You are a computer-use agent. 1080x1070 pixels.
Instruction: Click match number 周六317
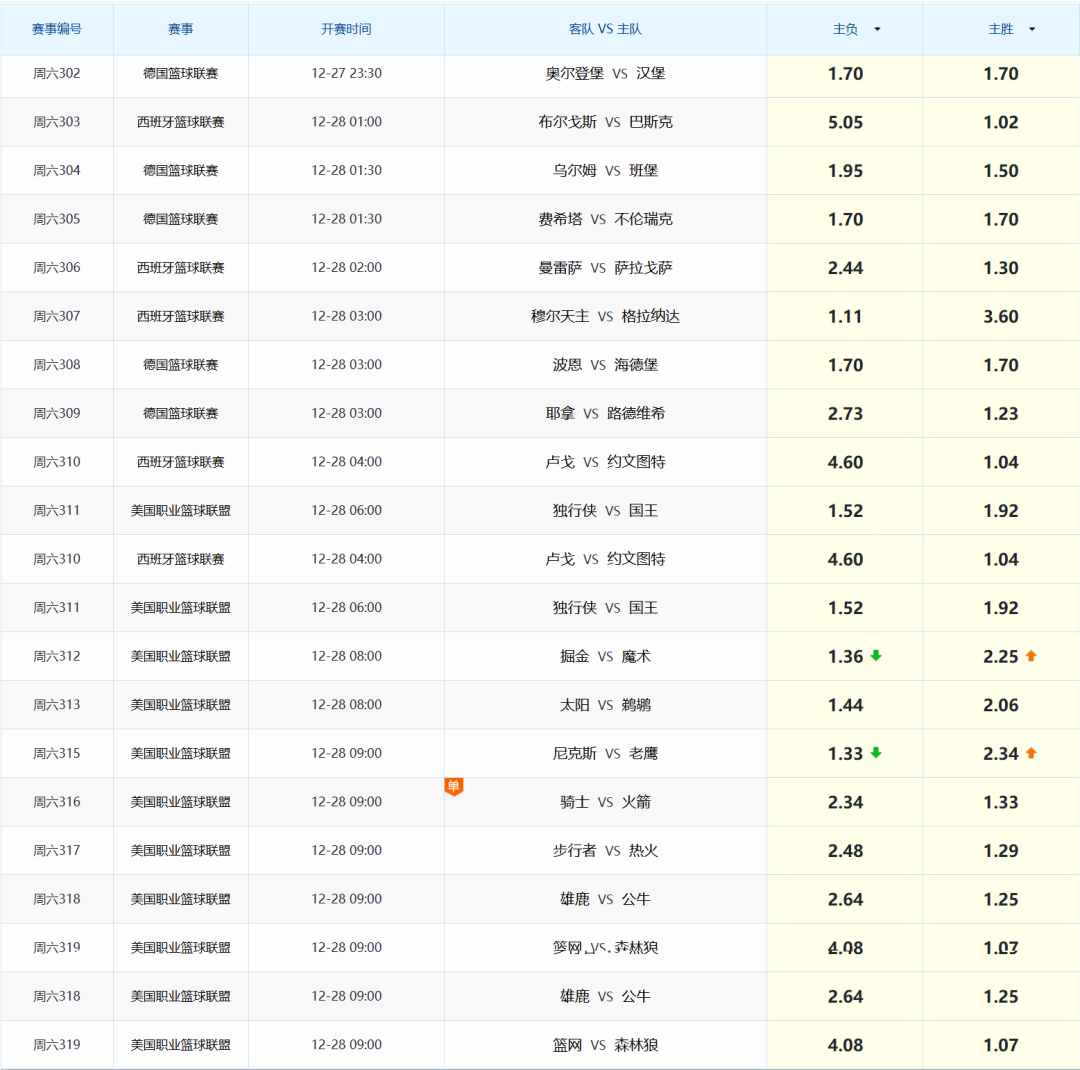click(x=57, y=851)
